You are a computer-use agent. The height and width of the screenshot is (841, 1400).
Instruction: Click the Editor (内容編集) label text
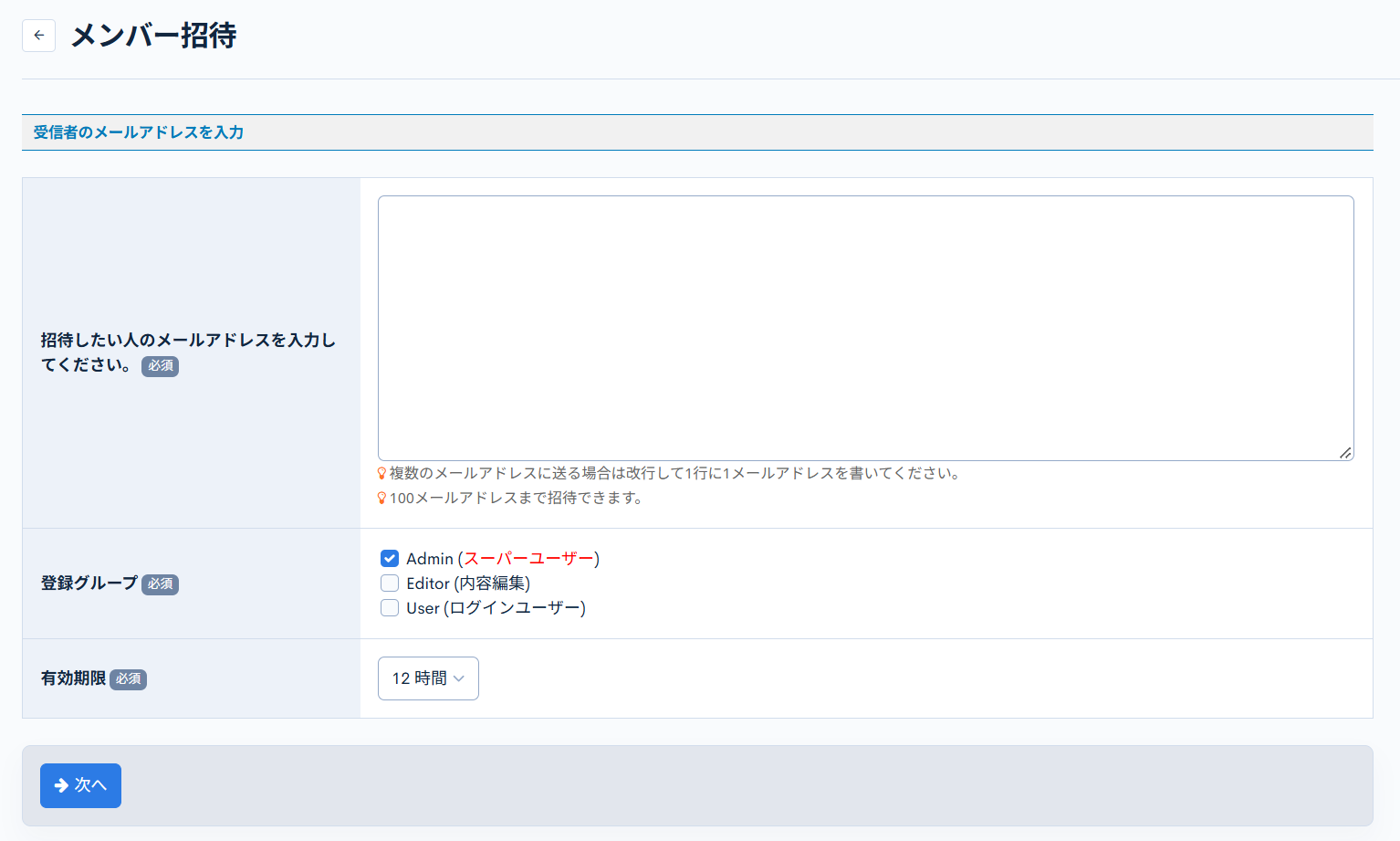468,583
